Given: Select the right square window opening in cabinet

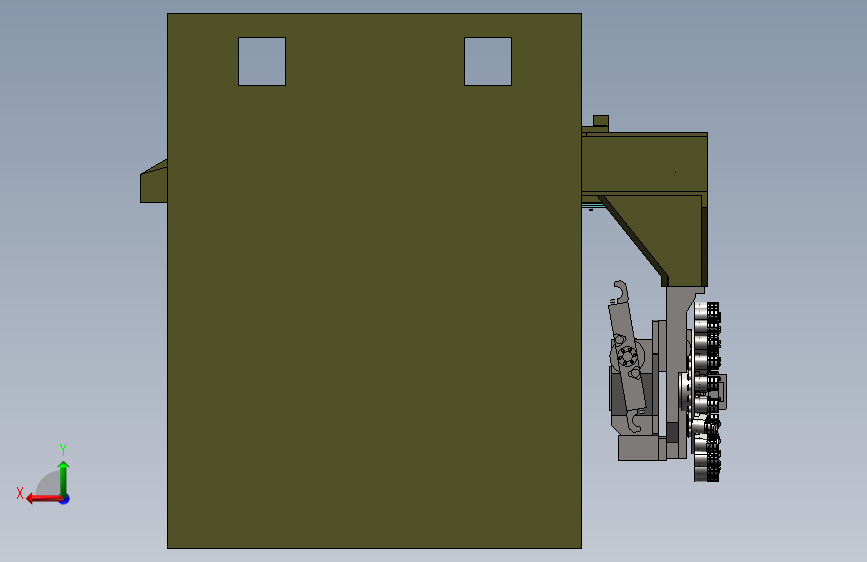Looking at the screenshot, I should pos(488,61).
